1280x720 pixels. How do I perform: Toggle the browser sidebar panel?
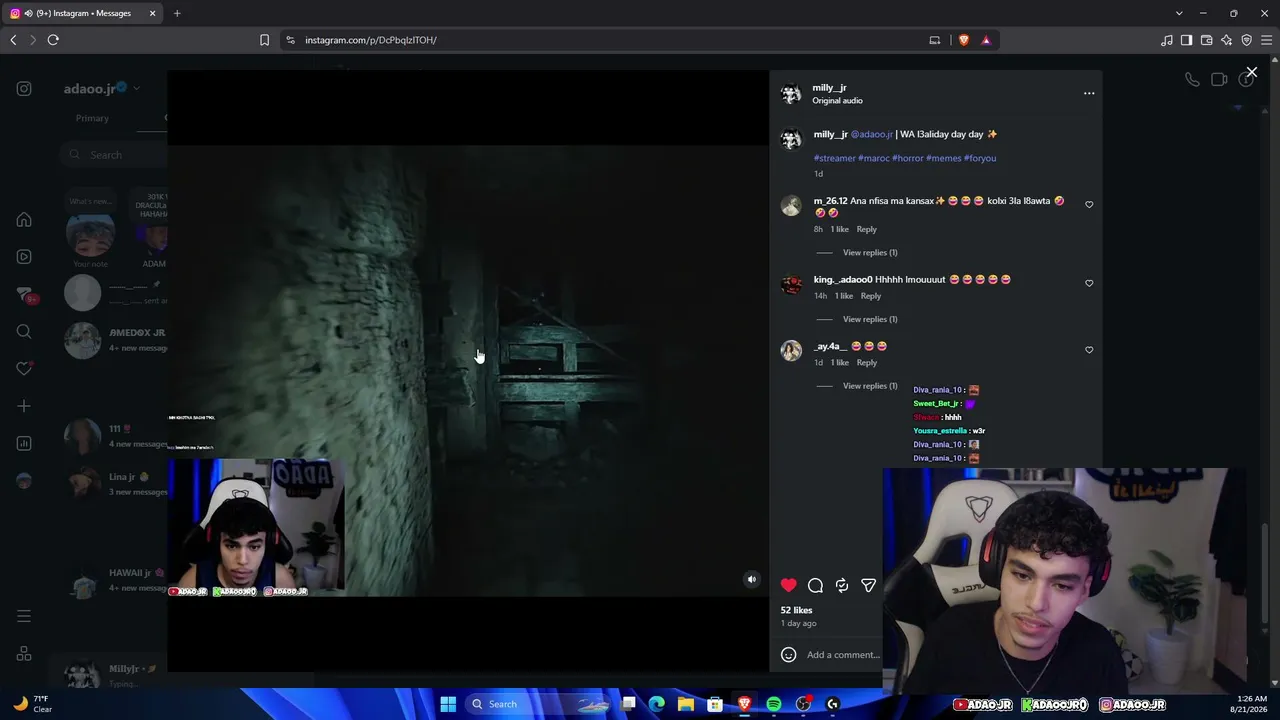(x=1187, y=40)
